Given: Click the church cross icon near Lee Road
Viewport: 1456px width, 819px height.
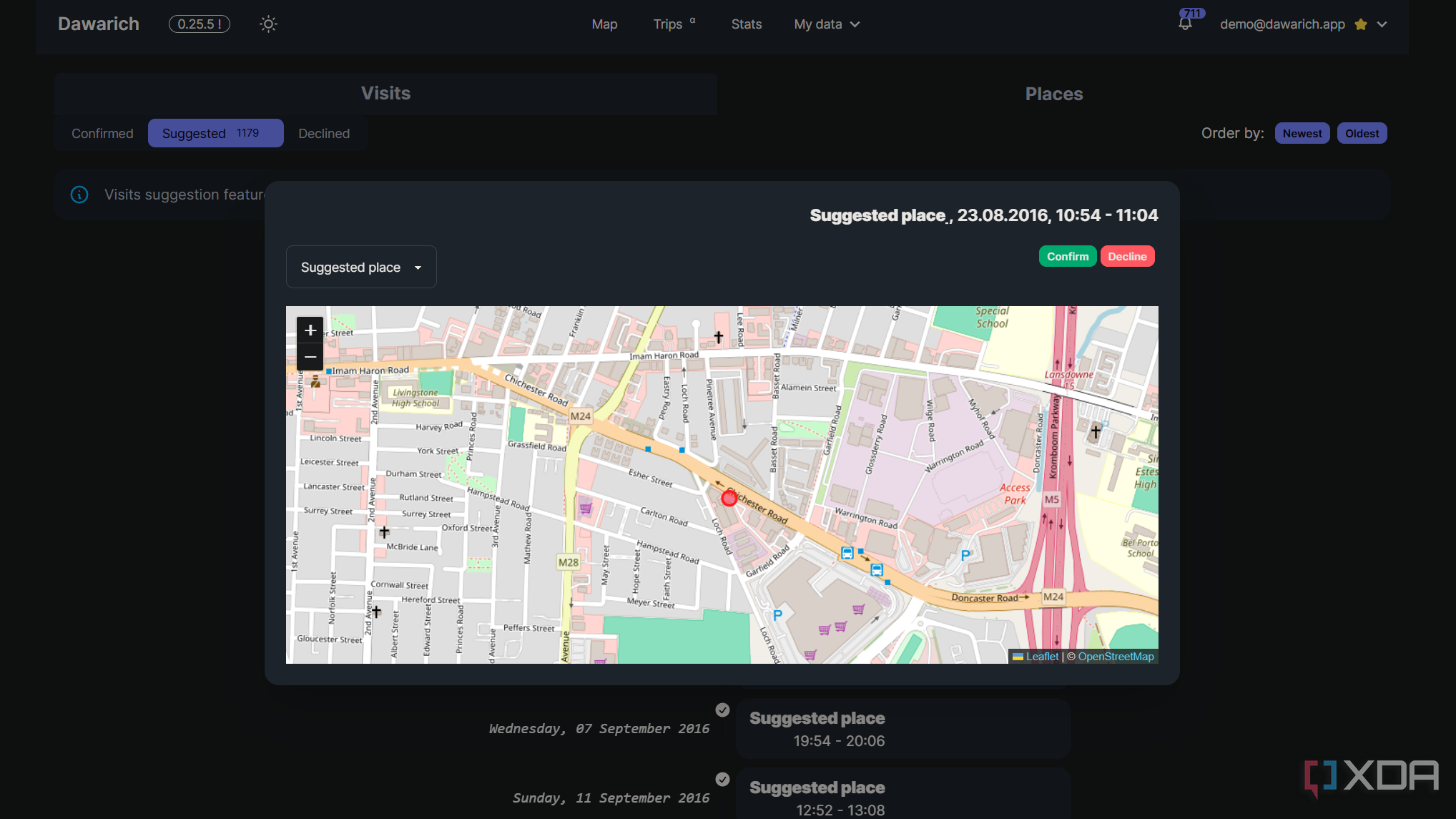Looking at the screenshot, I should click(x=719, y=337).
